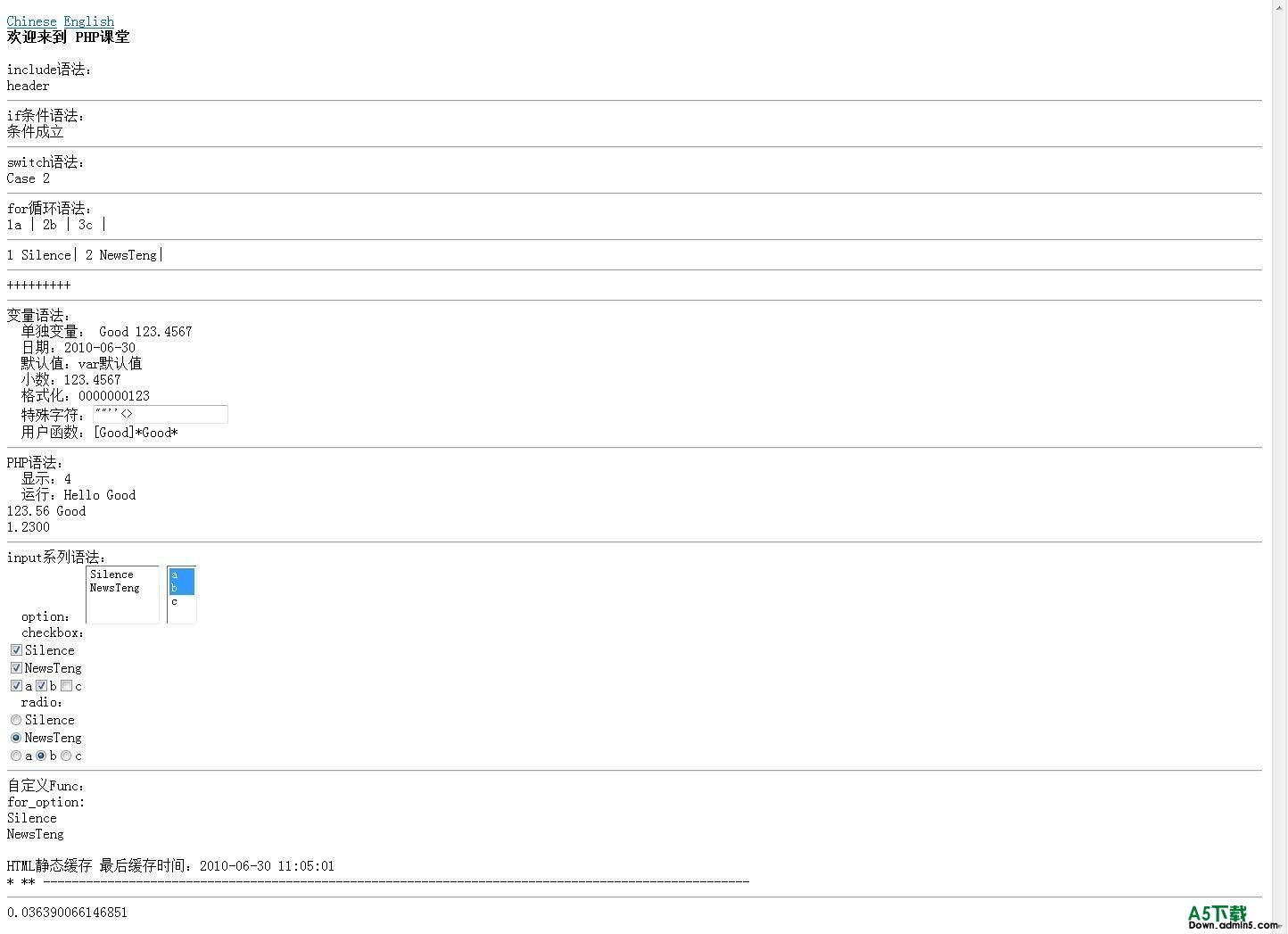Select Silence in the option listbox
Viewport: 1288px width, 934px height.
[x=111, y=574]
